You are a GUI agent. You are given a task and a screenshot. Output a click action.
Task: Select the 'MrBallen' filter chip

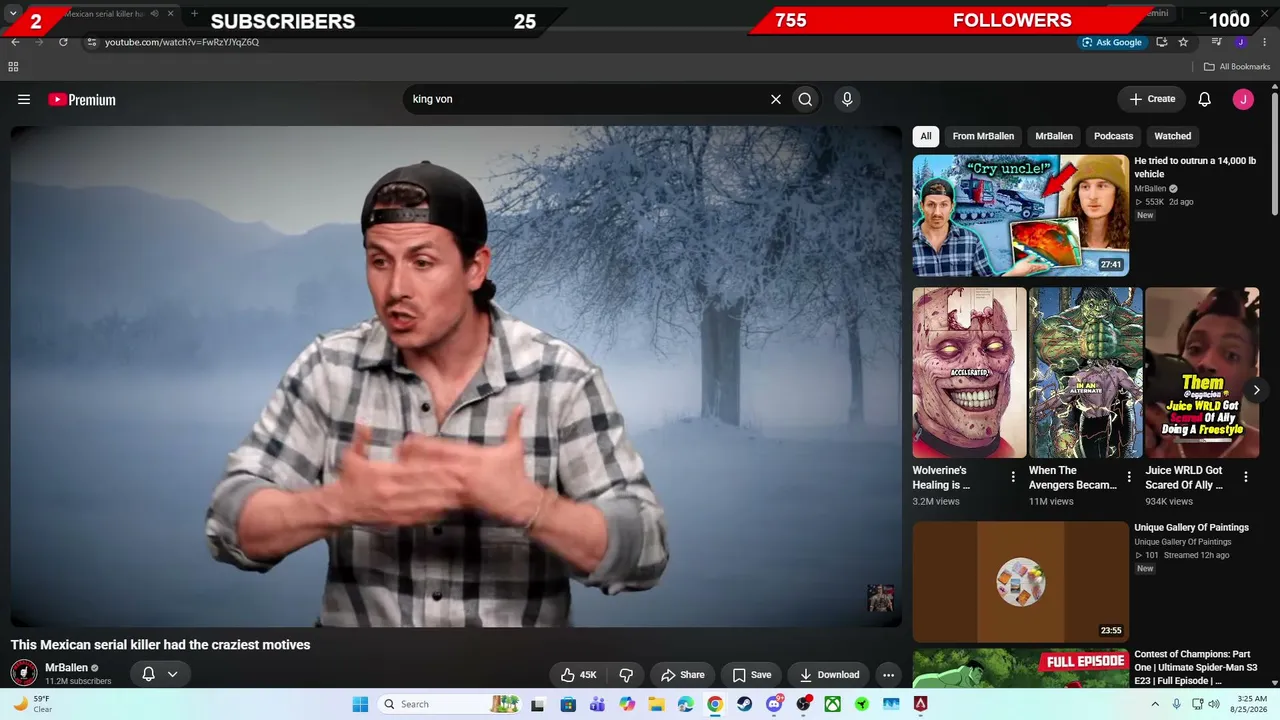pyautogui.click(x=1054, y=136)
